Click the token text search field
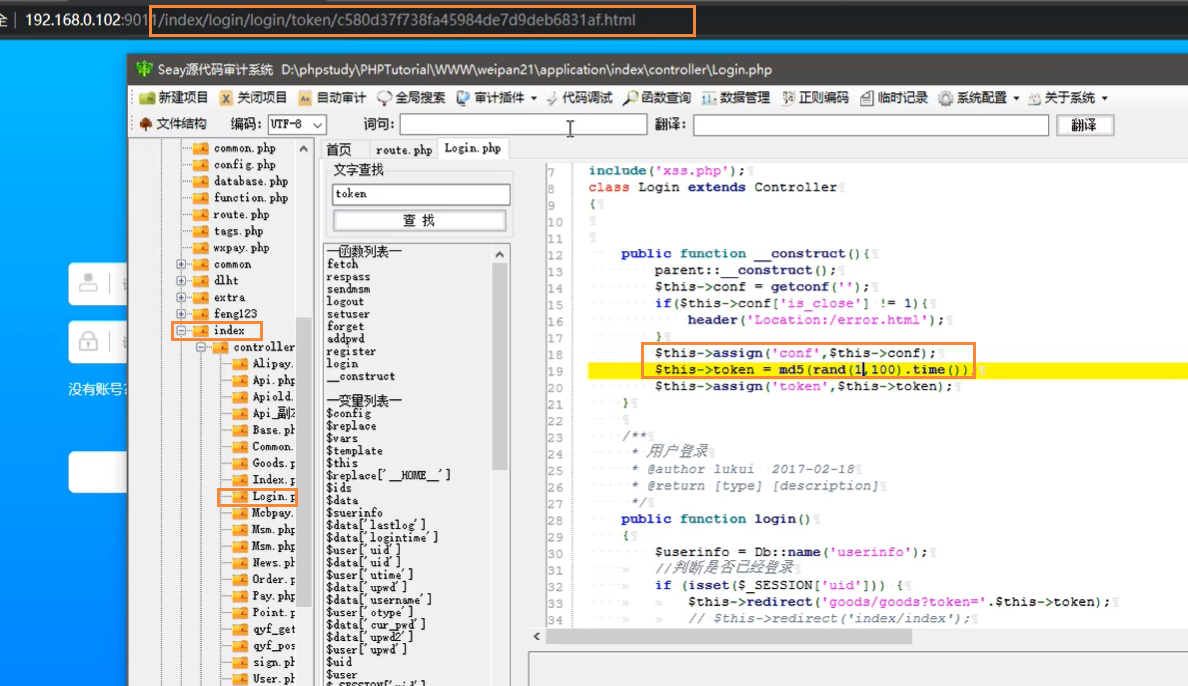The width and height of the screenshot is (1188, 686). click(420, 194)
